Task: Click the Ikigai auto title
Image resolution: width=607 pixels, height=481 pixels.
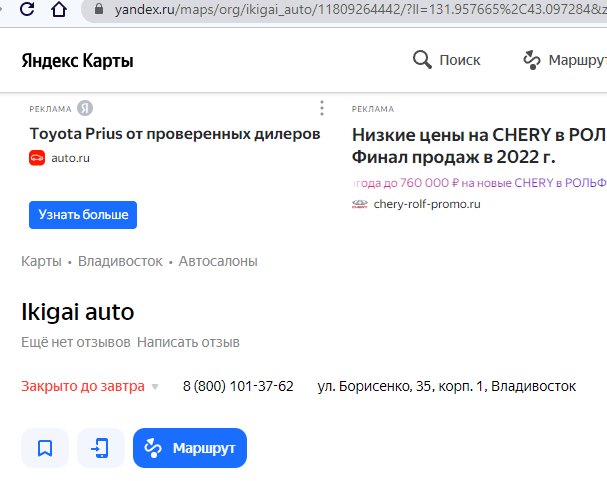Action: point(78,312)
